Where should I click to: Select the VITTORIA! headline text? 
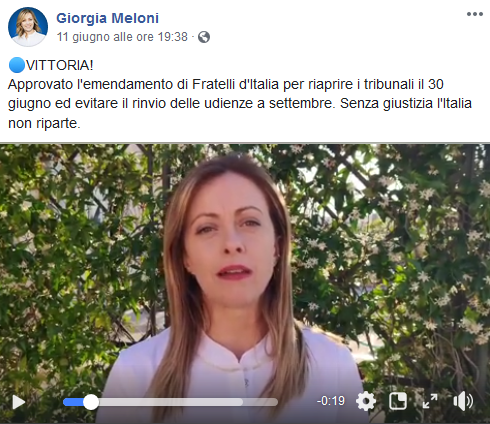point(60,65)
